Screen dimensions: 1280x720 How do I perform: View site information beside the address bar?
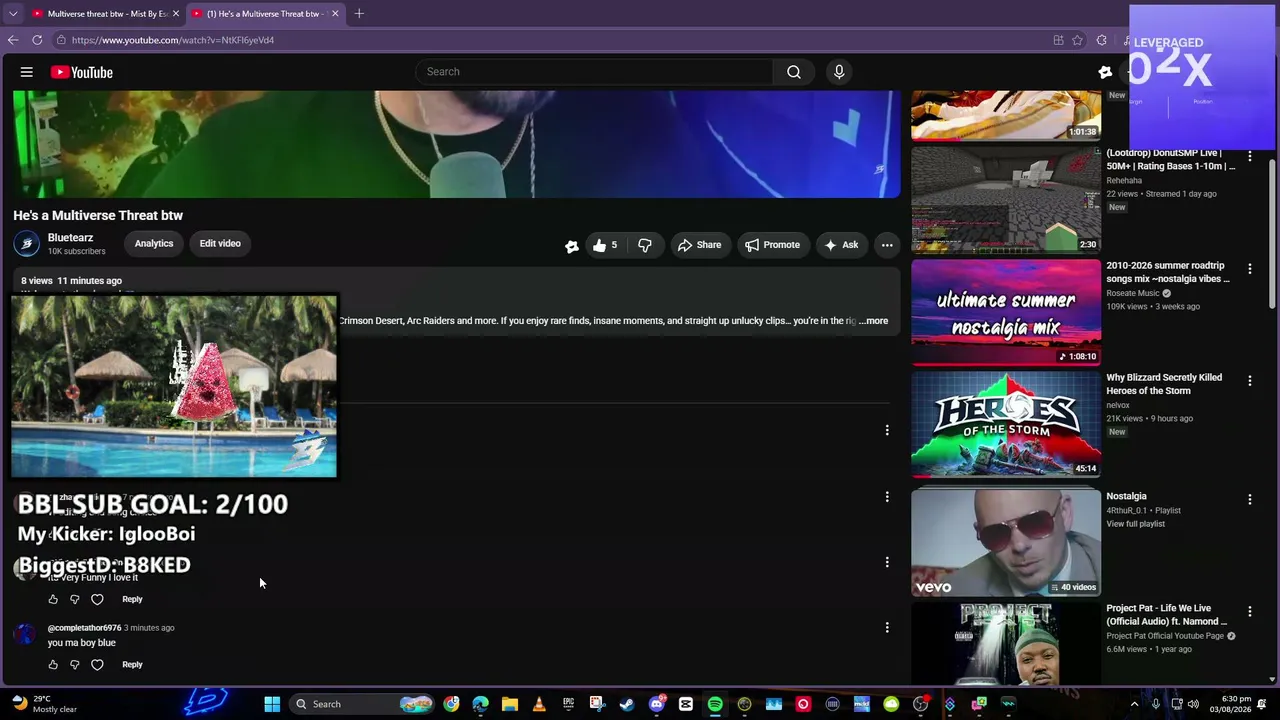(61, 40)
